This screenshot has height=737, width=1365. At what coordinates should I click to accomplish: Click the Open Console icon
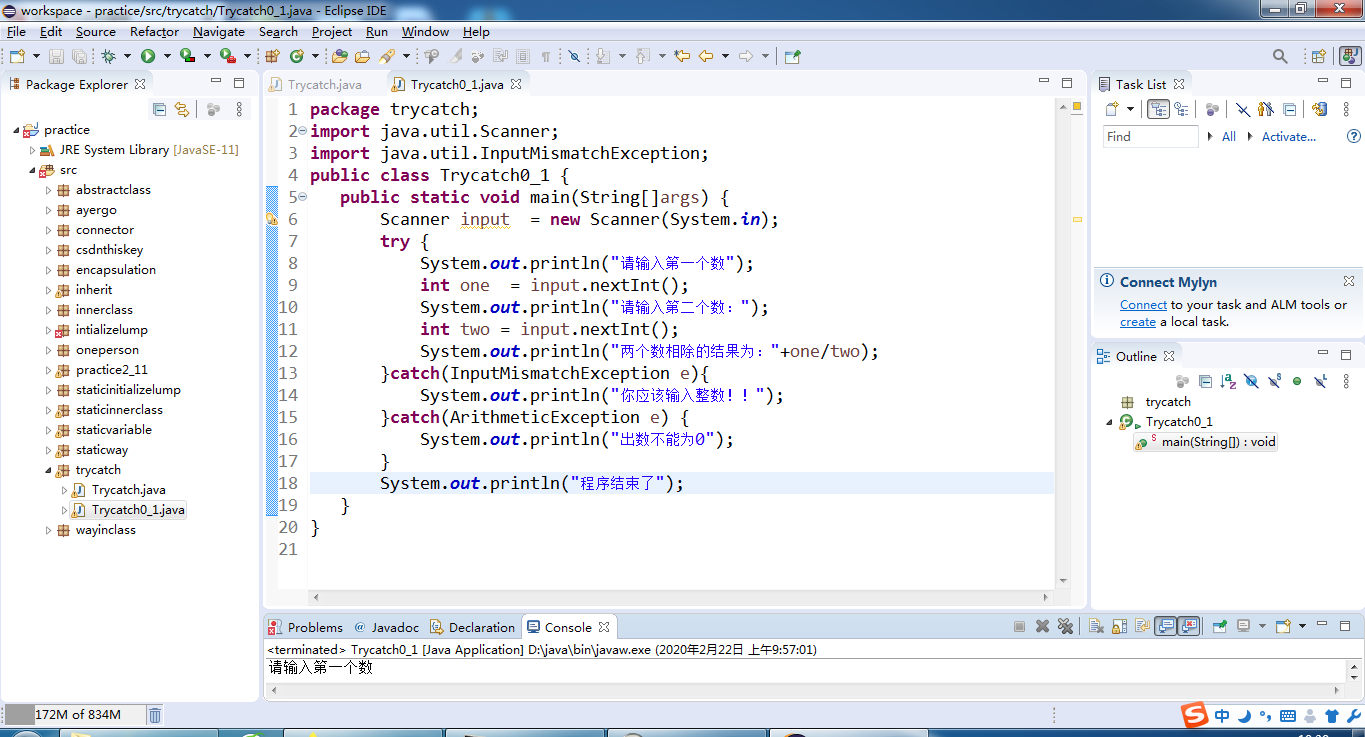(1283, 626)
